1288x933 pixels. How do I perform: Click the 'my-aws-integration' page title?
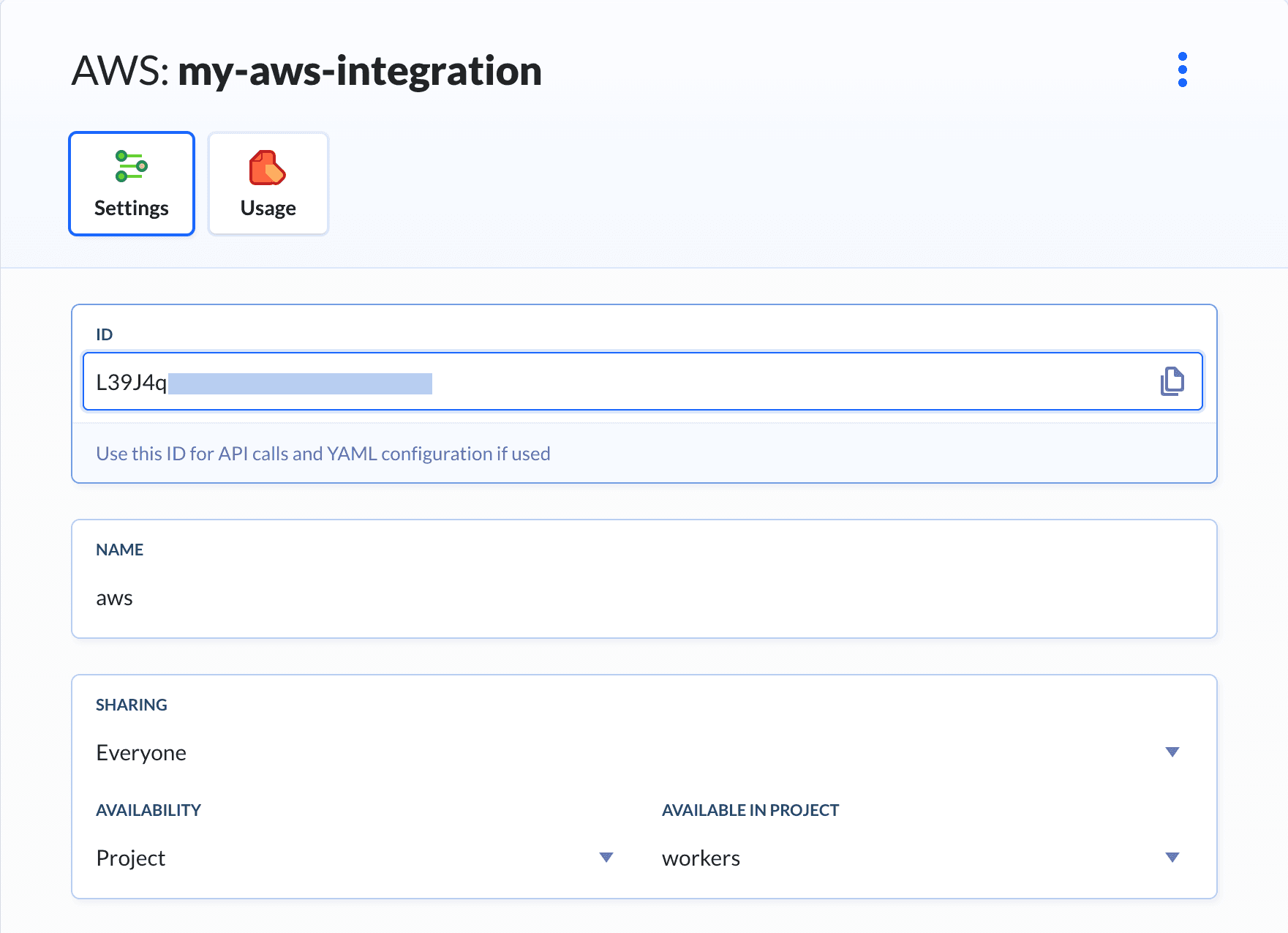click(359, 71)
